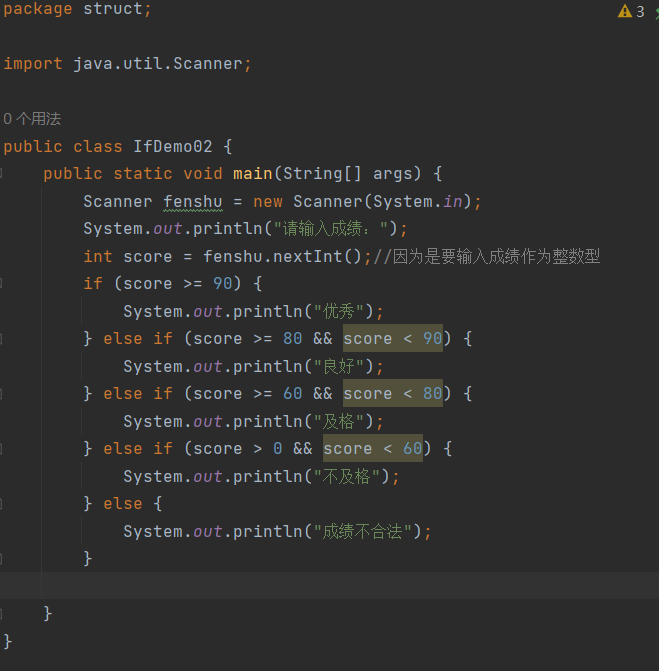Click the comment '//因为是要输入成绩作为整数型'
This screenshot has width=659, height=671.
[487, 256]
